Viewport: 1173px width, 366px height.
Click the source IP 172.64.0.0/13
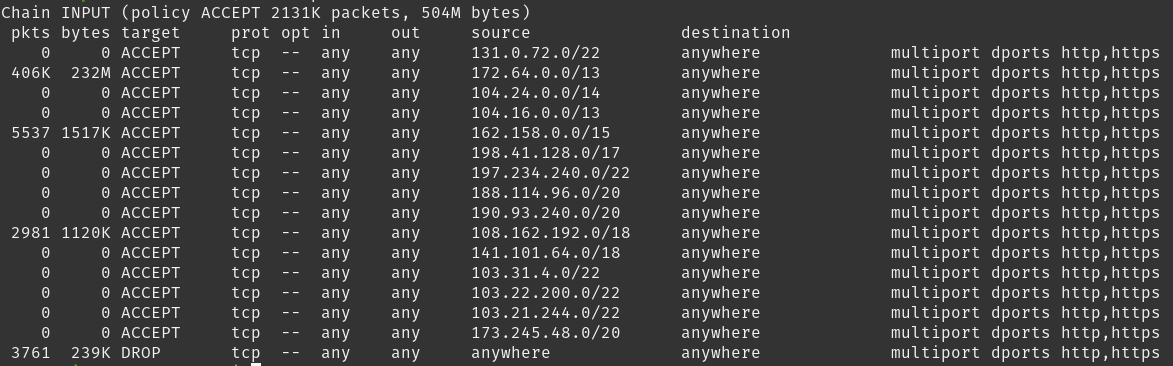click(x=536, y=73)
